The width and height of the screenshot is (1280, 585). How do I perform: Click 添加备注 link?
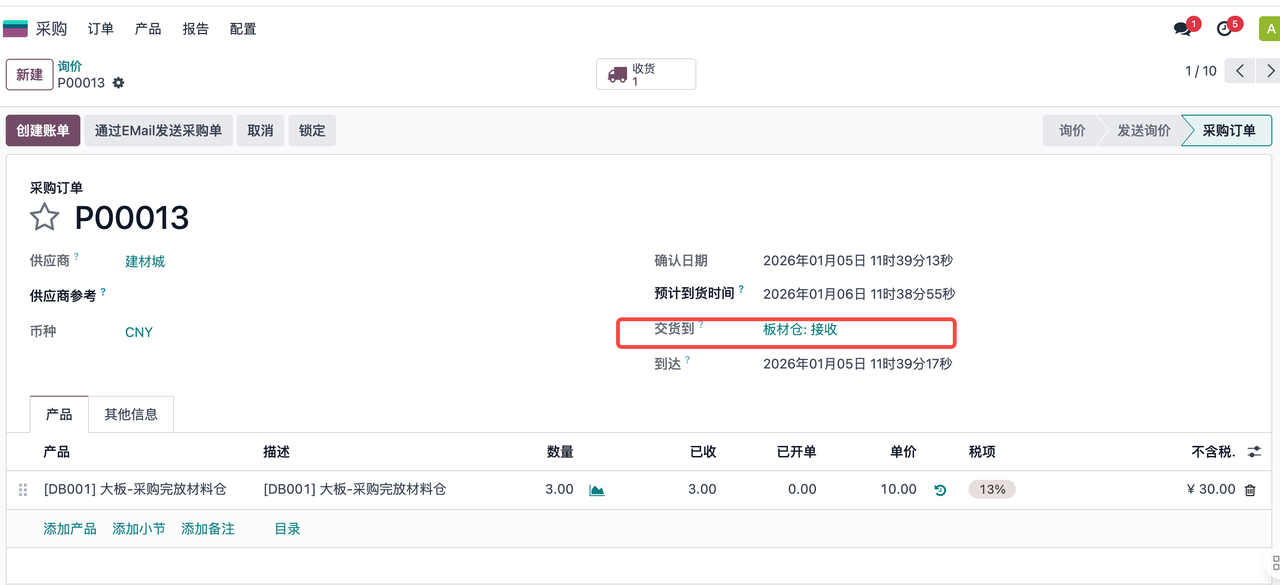(208, 529)
